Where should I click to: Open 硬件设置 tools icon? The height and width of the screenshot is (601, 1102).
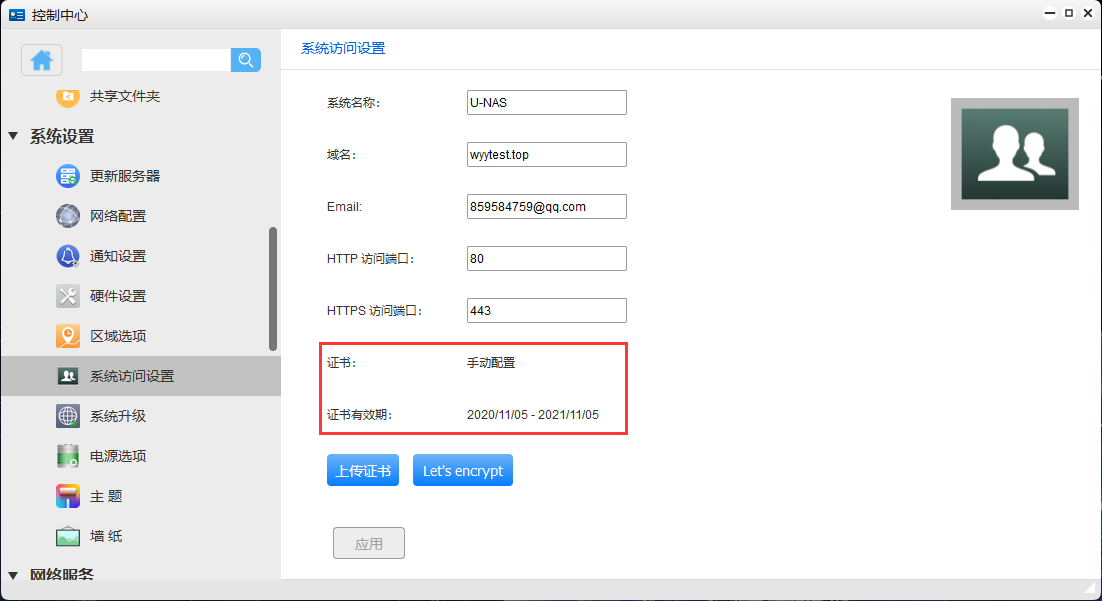[68, 296]
